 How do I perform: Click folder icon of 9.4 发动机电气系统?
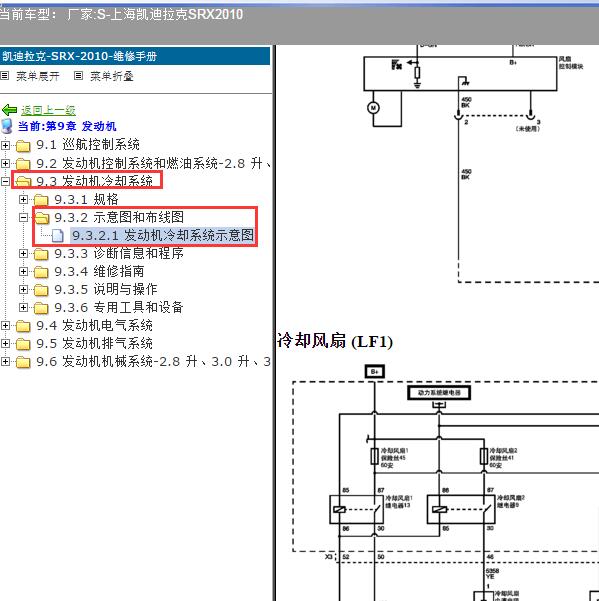pyautogui.click(x=23, y=326)
